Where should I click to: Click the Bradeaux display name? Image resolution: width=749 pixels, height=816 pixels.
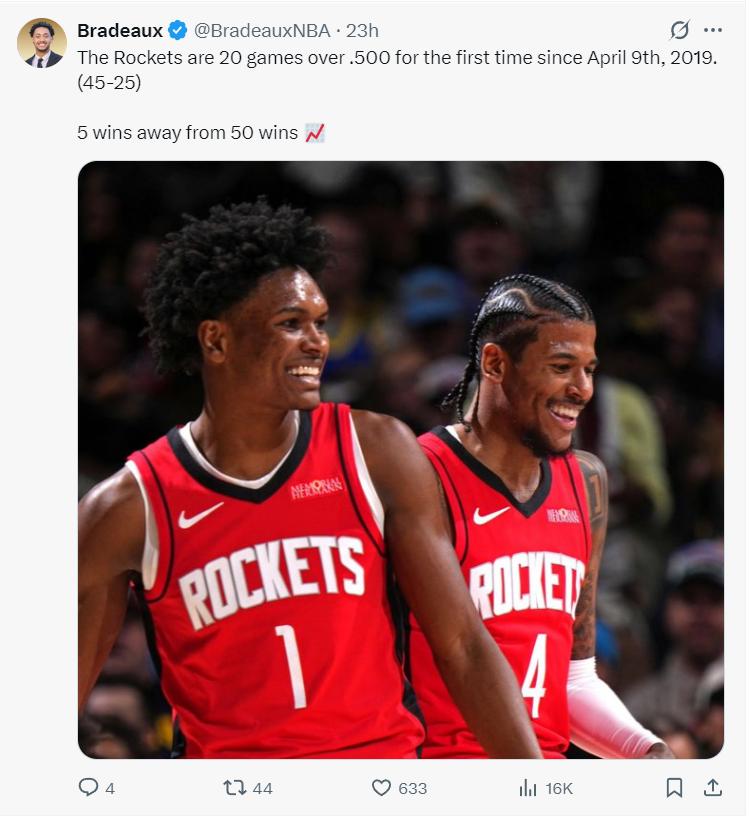[x=120, y=30]
